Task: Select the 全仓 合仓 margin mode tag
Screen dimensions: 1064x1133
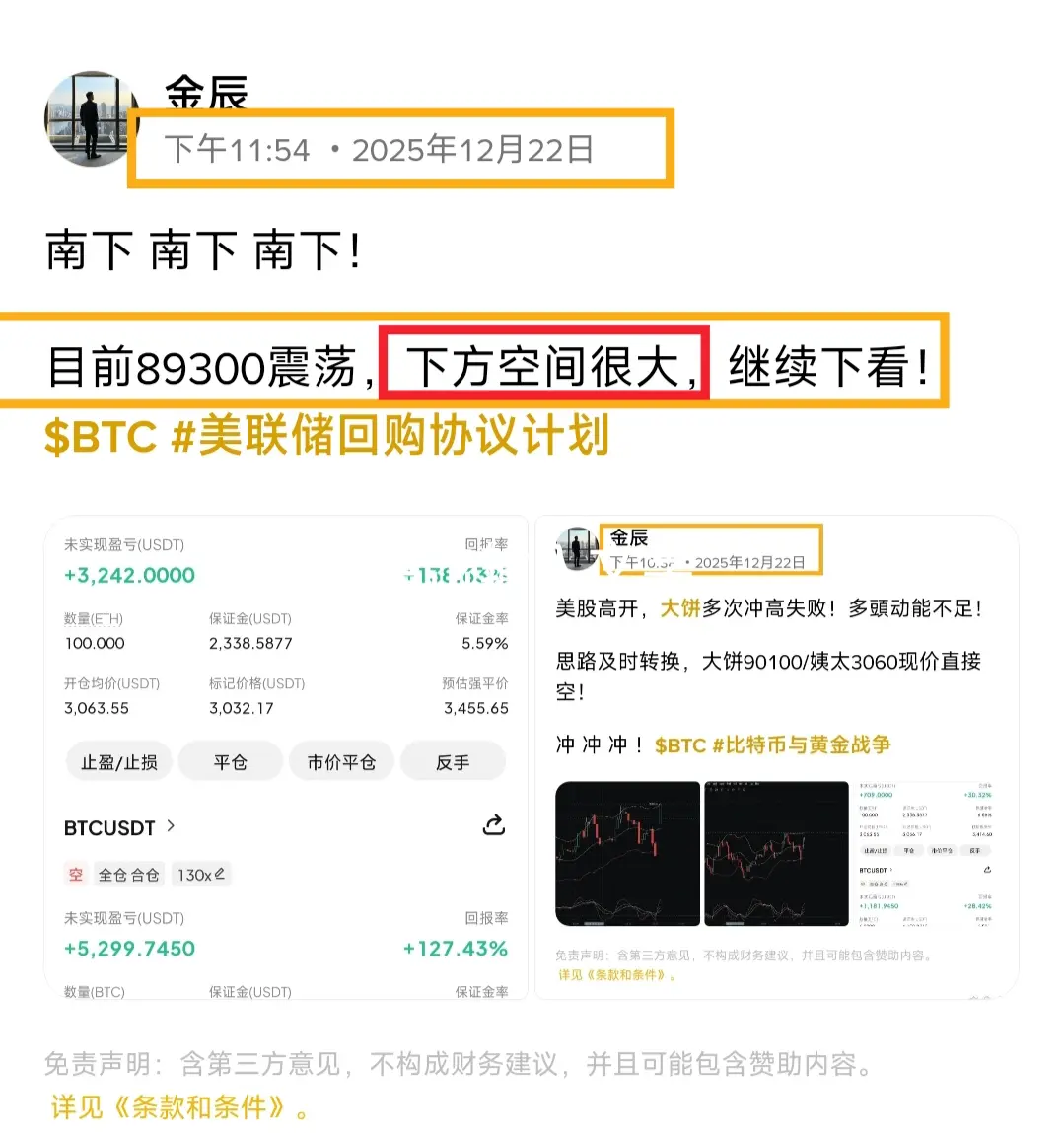Action: pos(128,875)
